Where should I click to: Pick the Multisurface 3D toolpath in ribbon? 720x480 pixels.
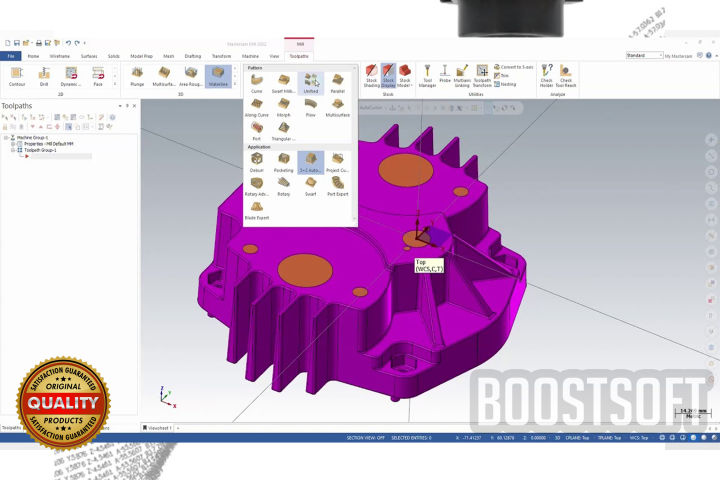164,76
